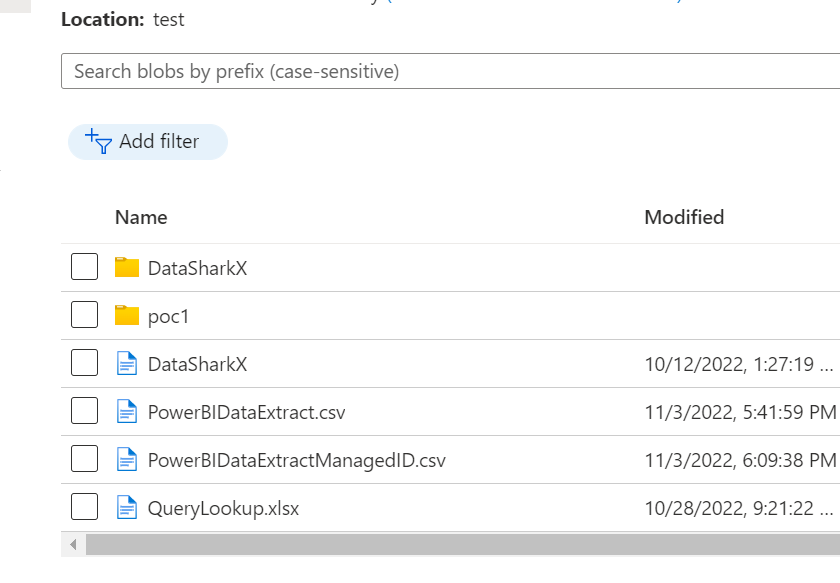840x583 pixels.
Task: Click modified date 11/3/2022, 5:41:59 PM
Action: (740, 413)
